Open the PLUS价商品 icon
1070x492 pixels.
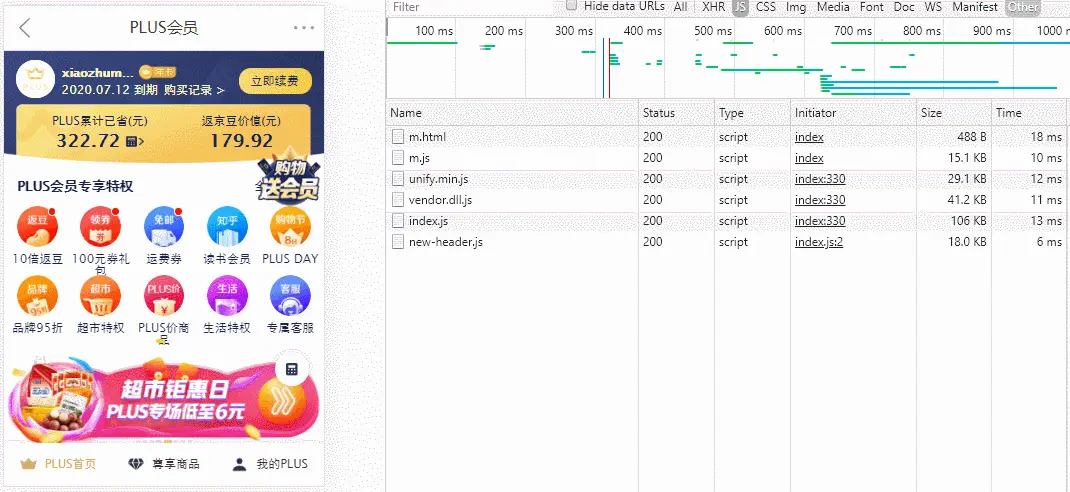pos(164,295)
